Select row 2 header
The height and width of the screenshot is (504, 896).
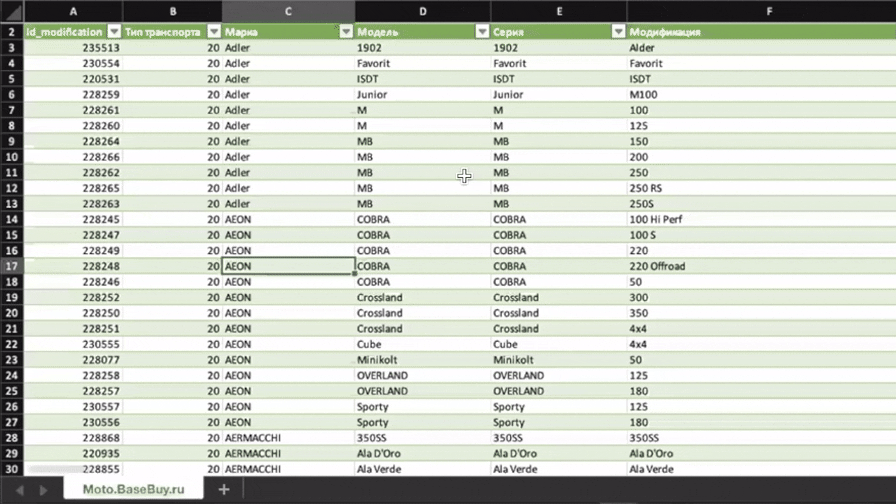(12, 32)
